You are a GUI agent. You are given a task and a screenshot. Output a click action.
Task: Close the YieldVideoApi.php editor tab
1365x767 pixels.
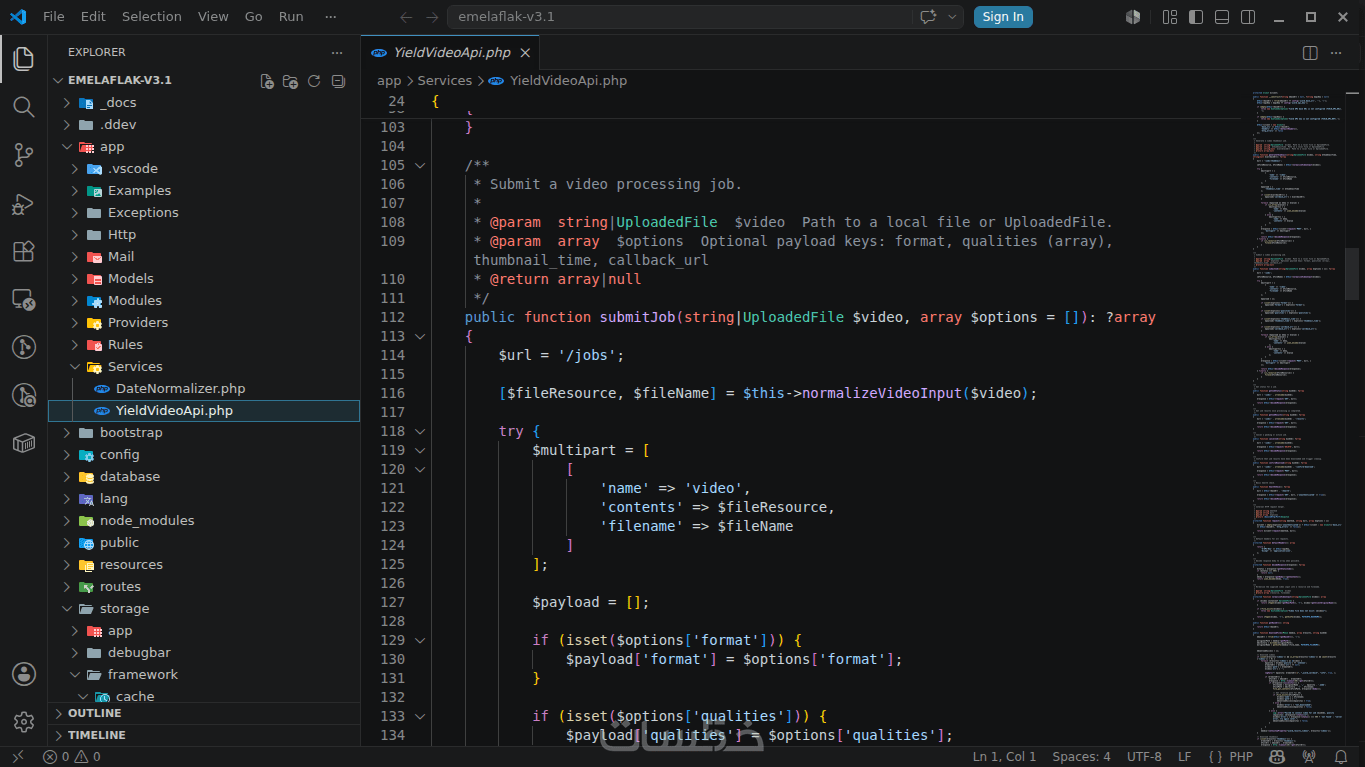[x=525, y=53]
